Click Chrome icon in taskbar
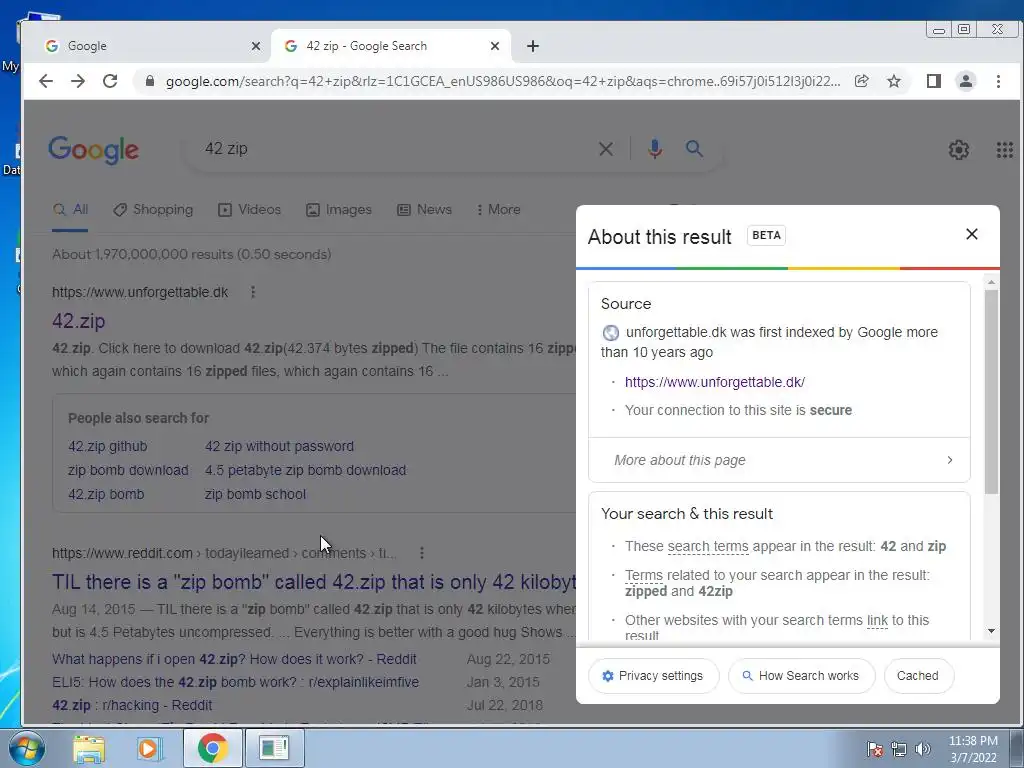 coord(212,748)
